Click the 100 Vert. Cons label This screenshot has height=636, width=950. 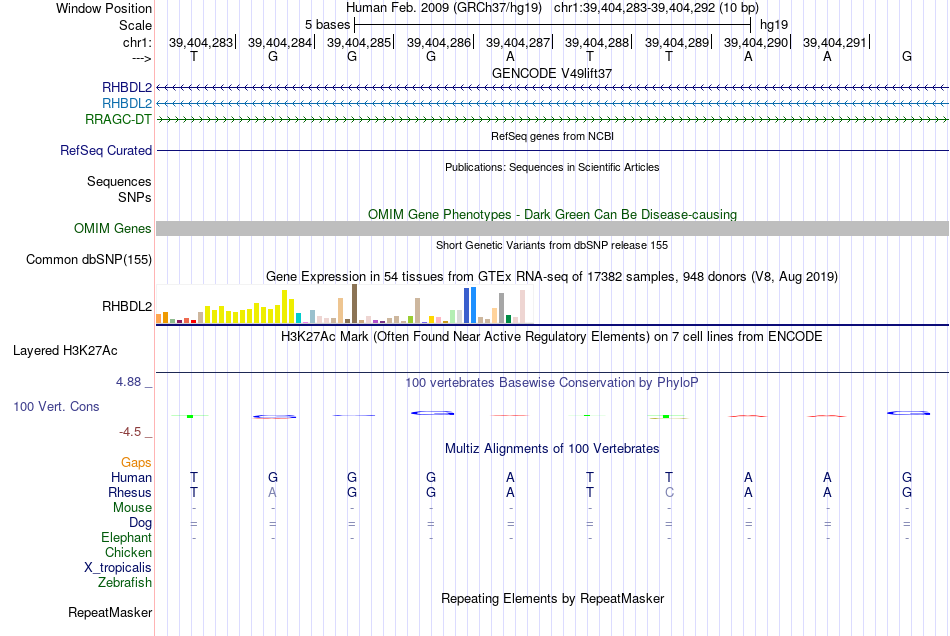[56, 406]
